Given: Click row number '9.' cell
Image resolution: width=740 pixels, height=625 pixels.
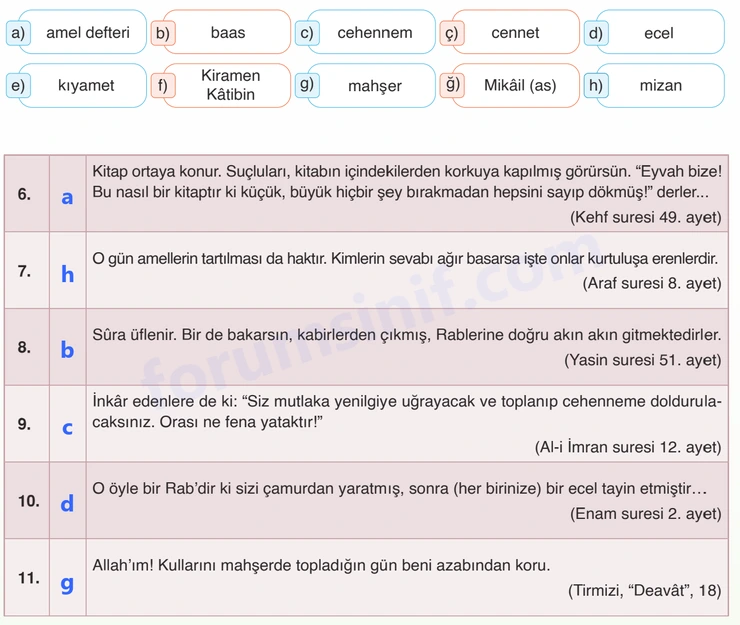Looking at the screenshot, I should coord(27,423).
